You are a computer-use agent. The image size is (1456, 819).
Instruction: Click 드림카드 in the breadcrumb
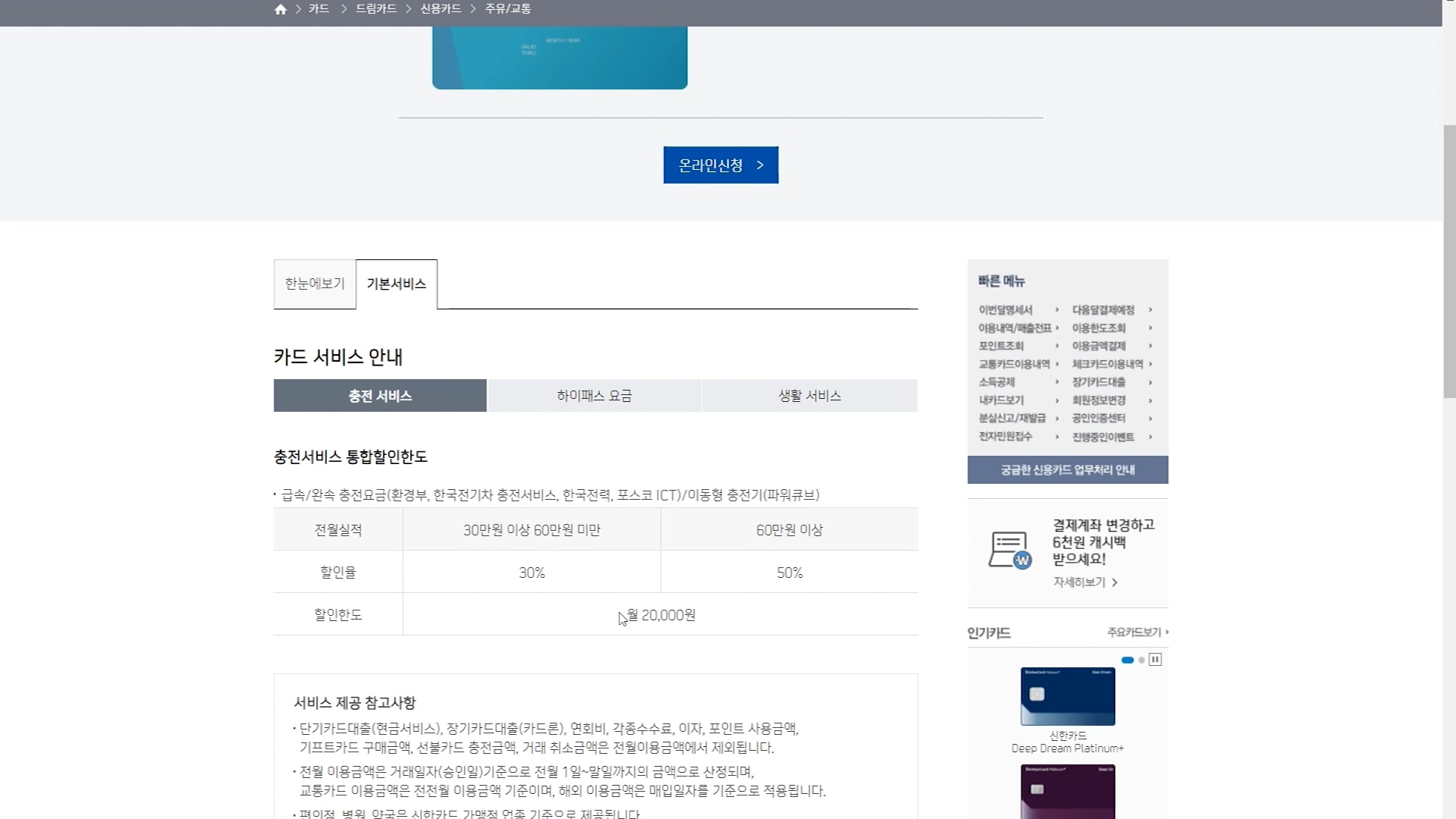[x=376, y=9]
